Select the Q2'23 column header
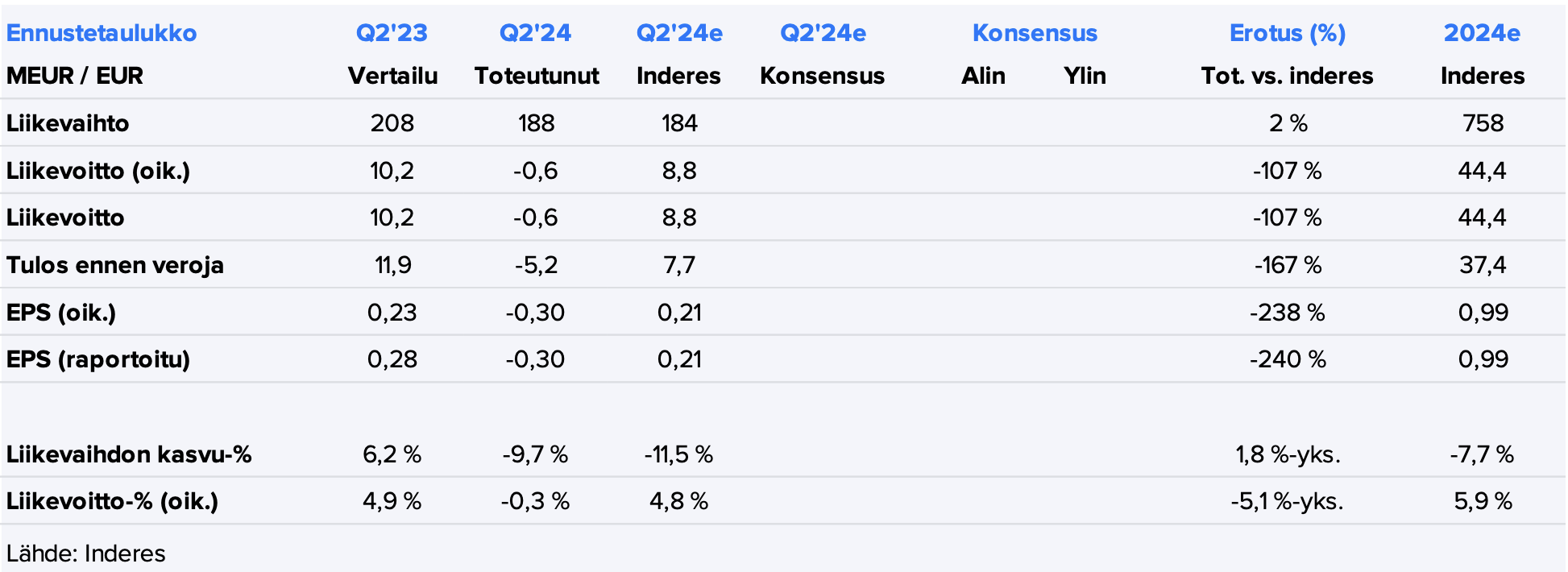The height and width of the screenshot is (572, 1568). [392, 33]
